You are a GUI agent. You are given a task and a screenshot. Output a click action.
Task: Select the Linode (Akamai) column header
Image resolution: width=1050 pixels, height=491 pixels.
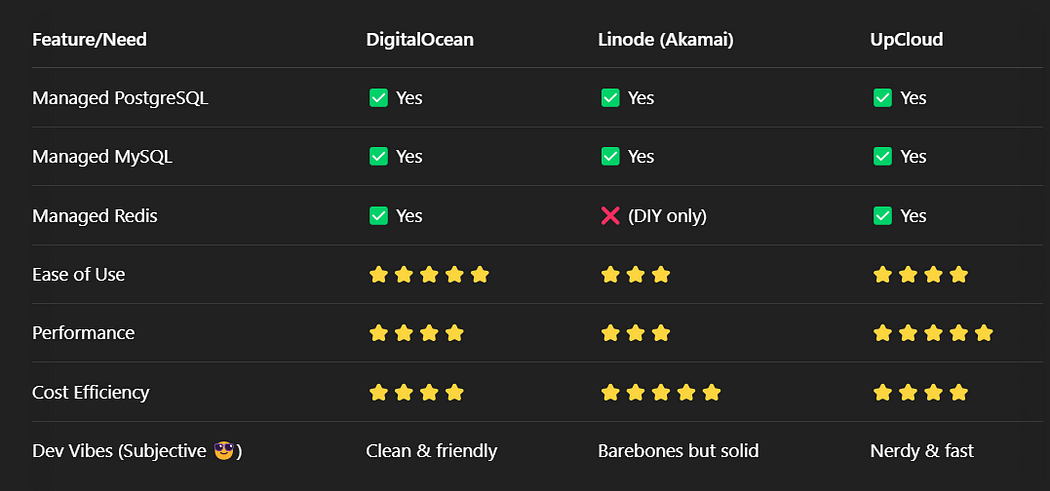coord(666,40)
